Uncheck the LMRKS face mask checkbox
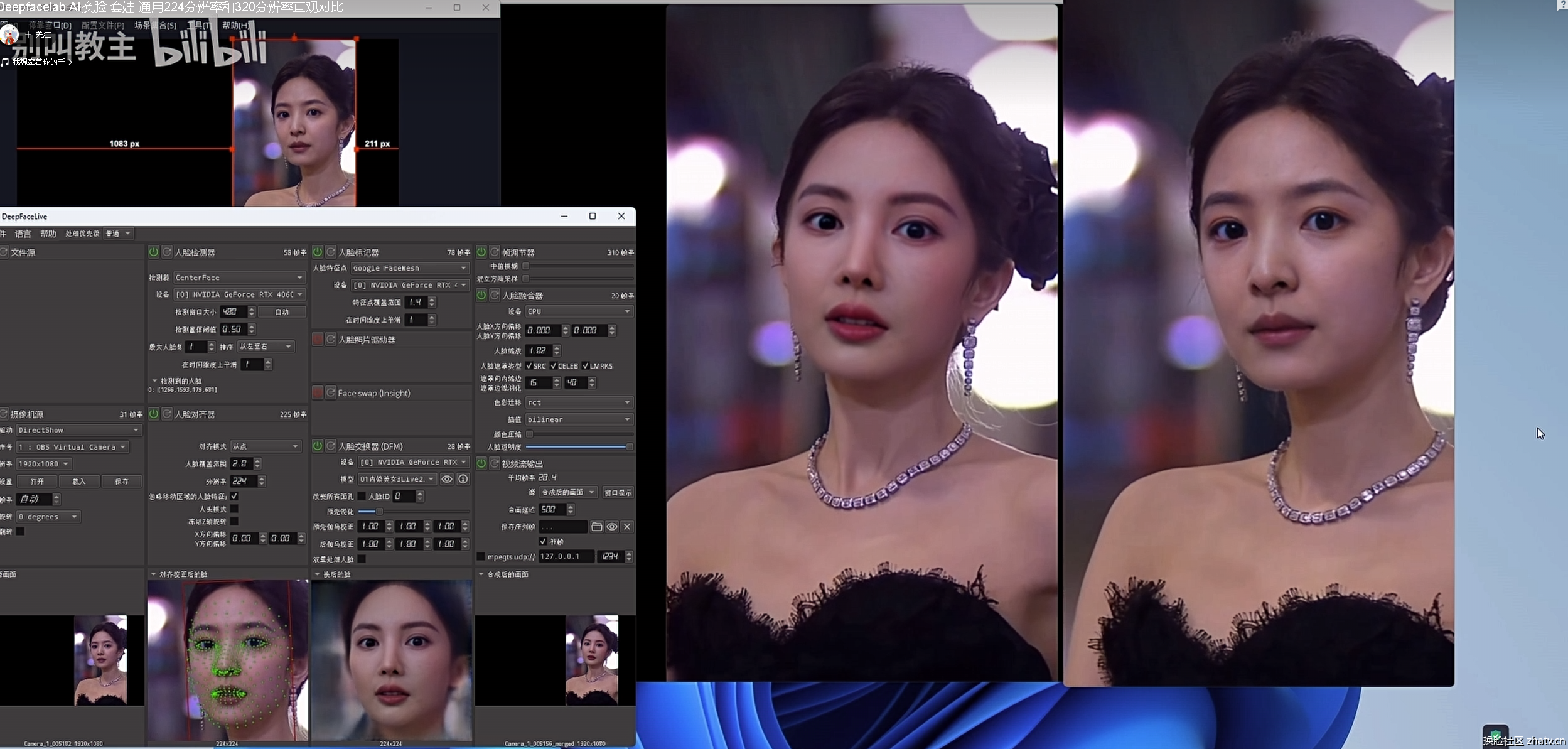Image resolution: width=1568 pixels, height=749 pixels. pyautogui.click(x=586, y=365)
